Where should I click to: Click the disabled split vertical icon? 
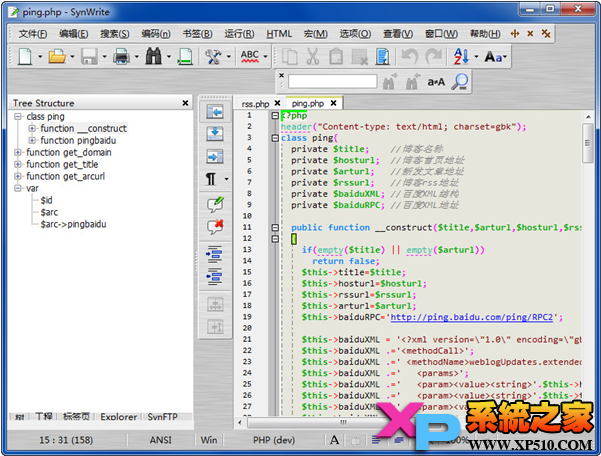pos(215,327)
